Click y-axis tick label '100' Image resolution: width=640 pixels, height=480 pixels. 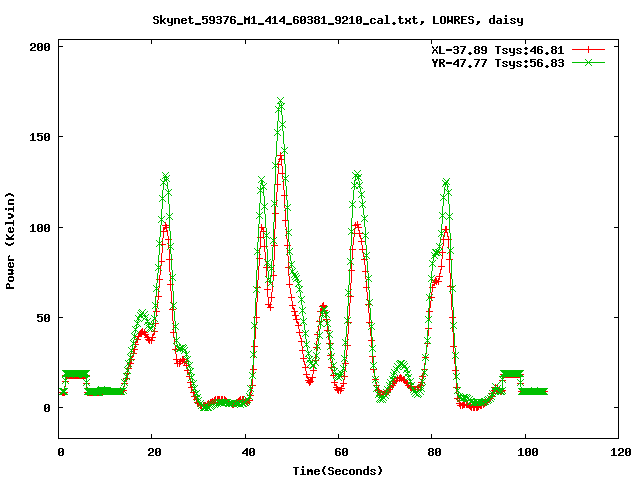(x=40, y=228)
